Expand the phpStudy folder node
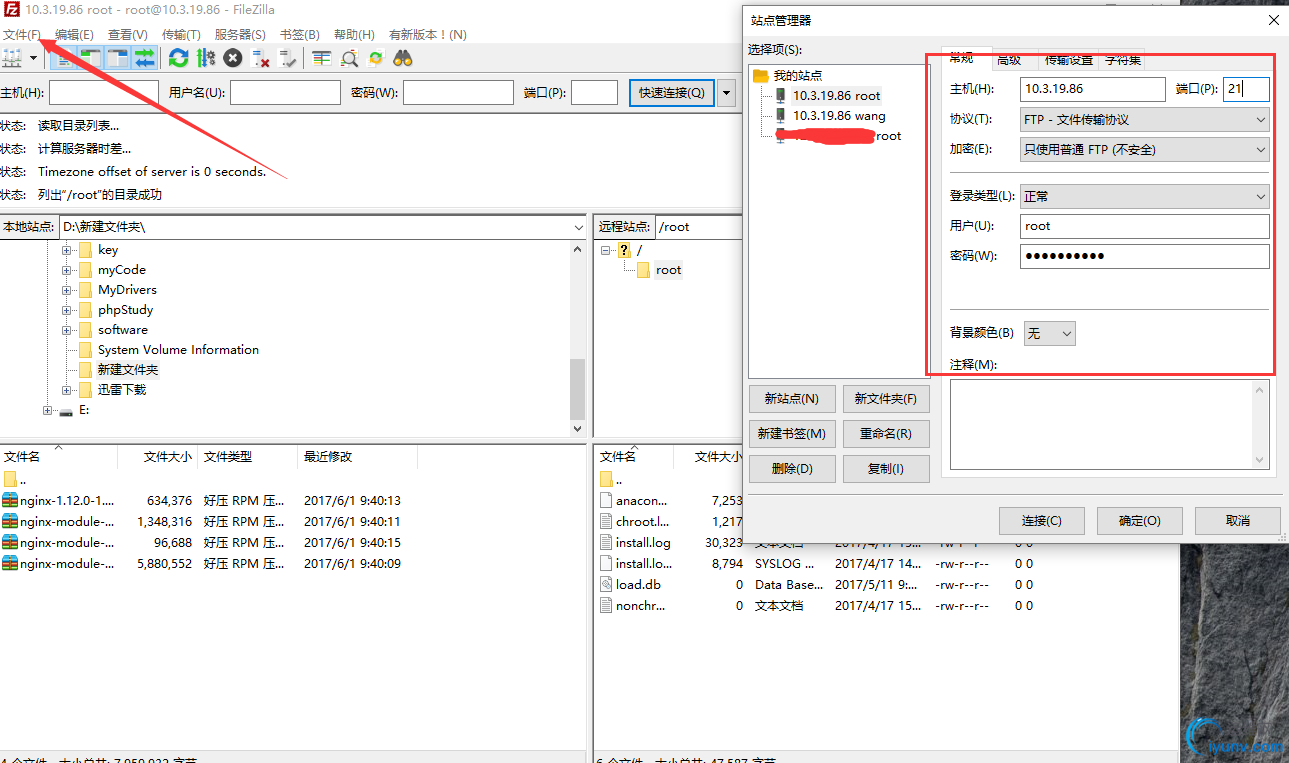The image size is (1289, 763). 67,310
